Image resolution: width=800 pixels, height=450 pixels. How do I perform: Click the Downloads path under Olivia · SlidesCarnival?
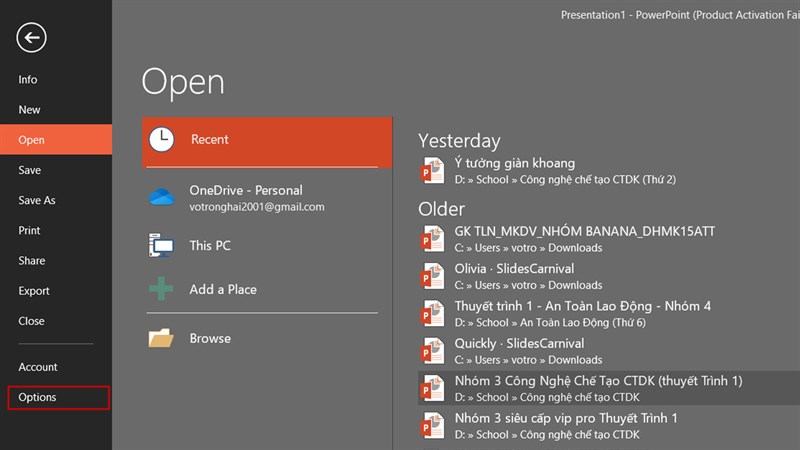(529, 285)
